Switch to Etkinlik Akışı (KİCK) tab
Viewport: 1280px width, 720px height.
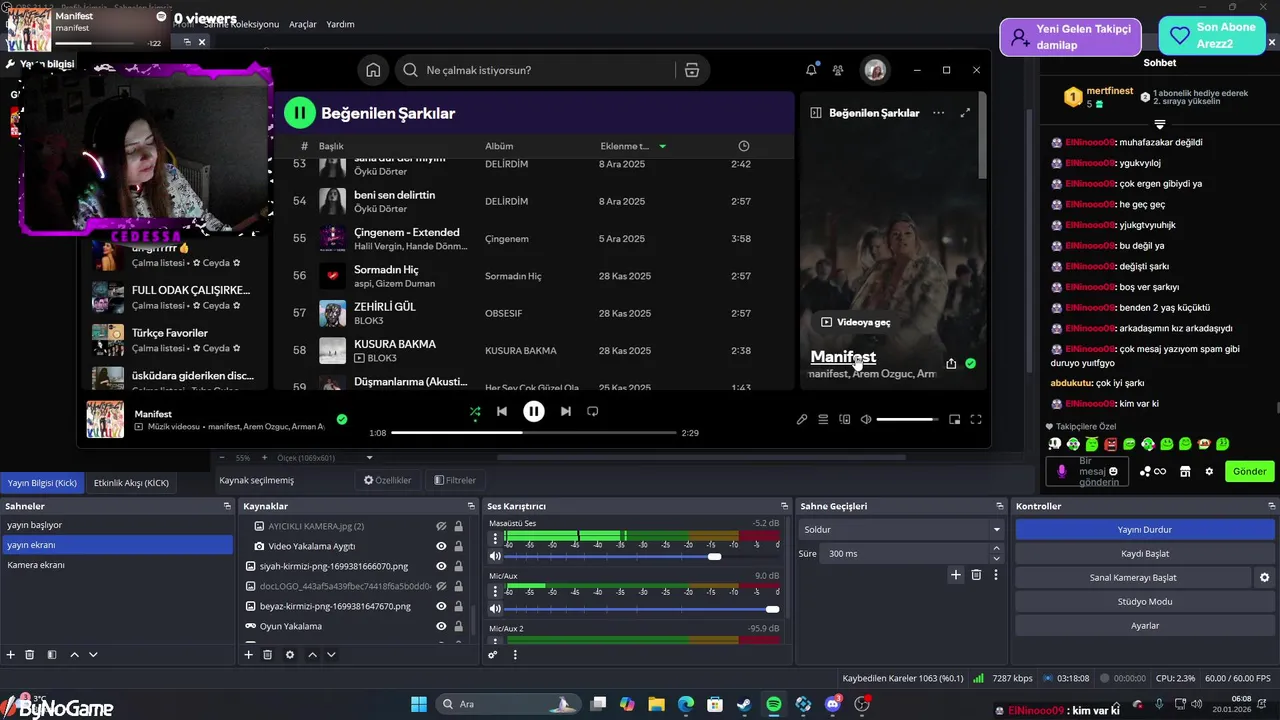point(131,483)
